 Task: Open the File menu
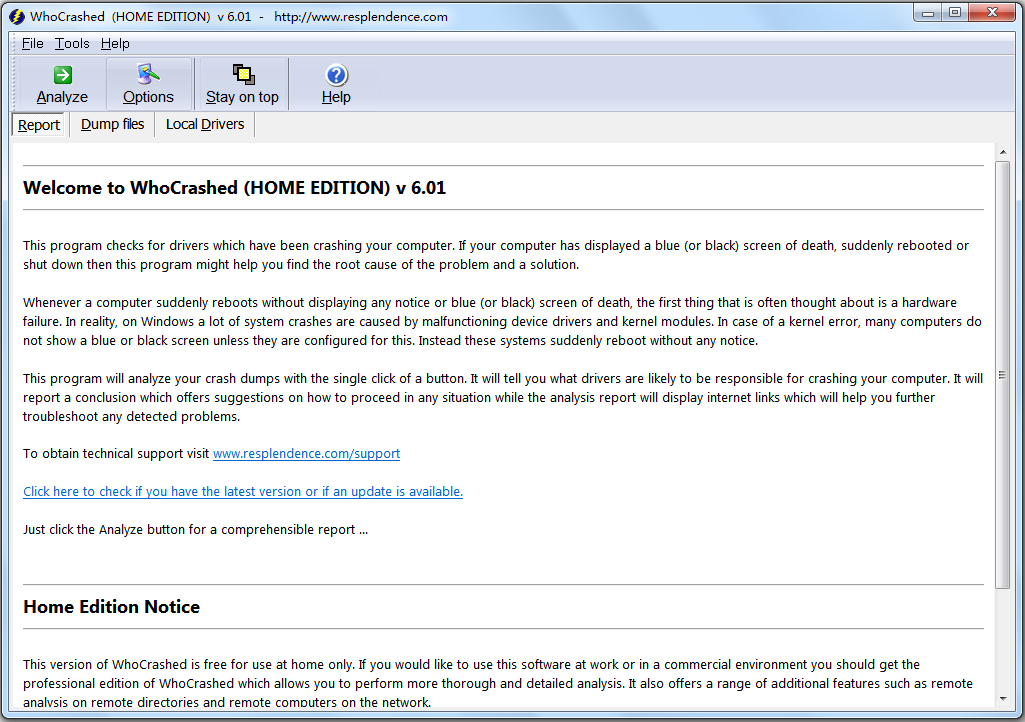33,44
